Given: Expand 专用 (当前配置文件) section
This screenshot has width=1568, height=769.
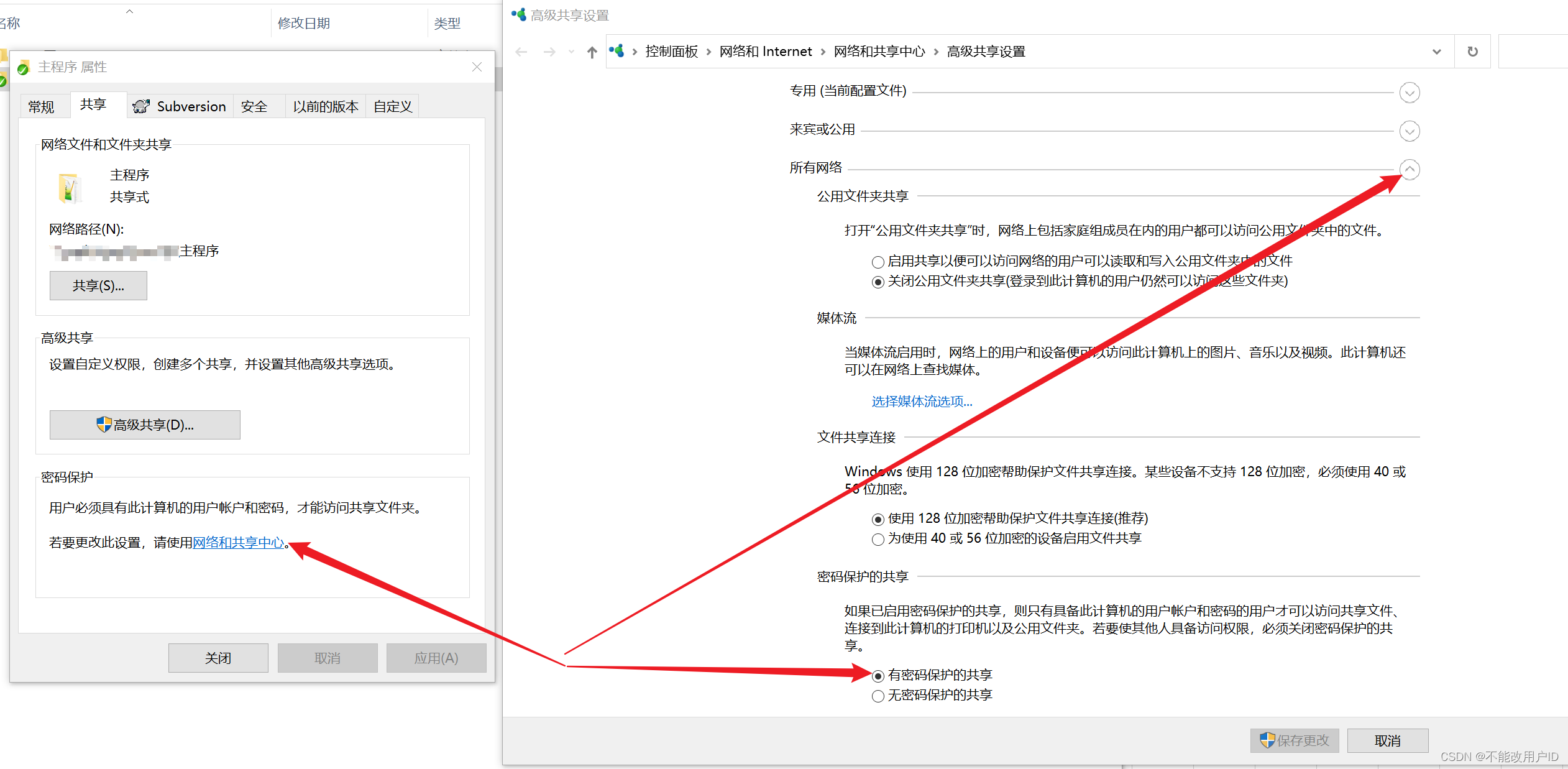Looking at the screenshot, I should tap(1409, 93).
